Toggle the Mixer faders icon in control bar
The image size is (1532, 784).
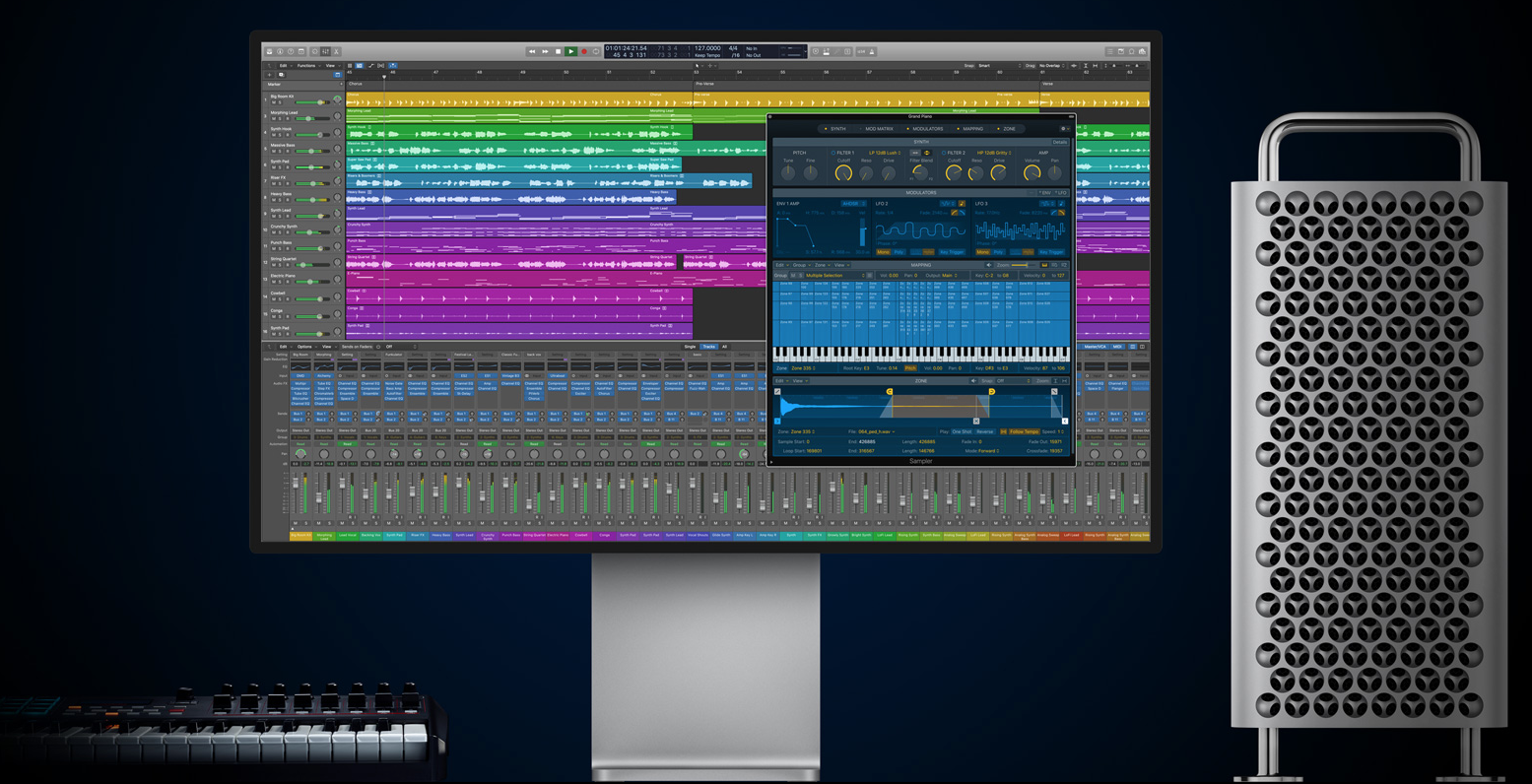(326, 51)
